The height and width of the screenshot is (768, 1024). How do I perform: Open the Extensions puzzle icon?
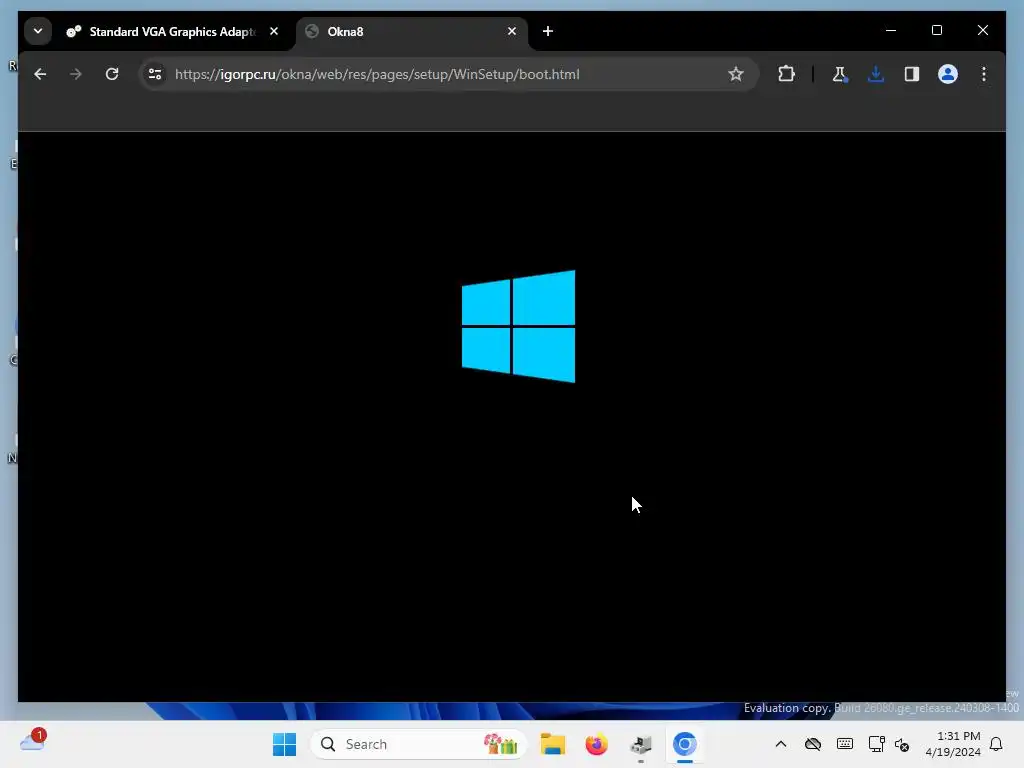[786, 74]
